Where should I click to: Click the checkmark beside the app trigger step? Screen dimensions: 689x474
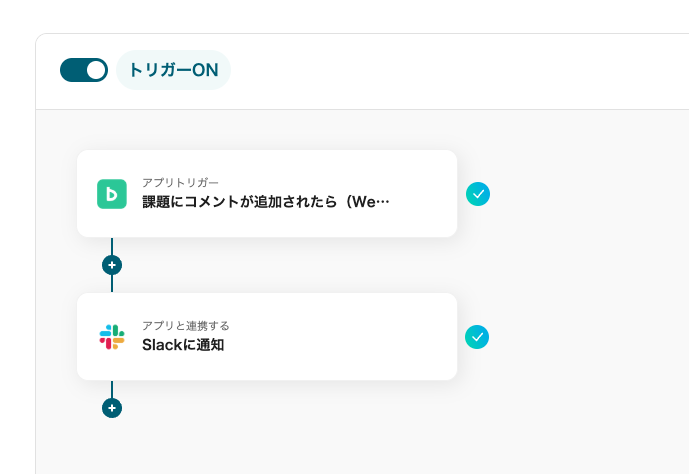[478, 193]
